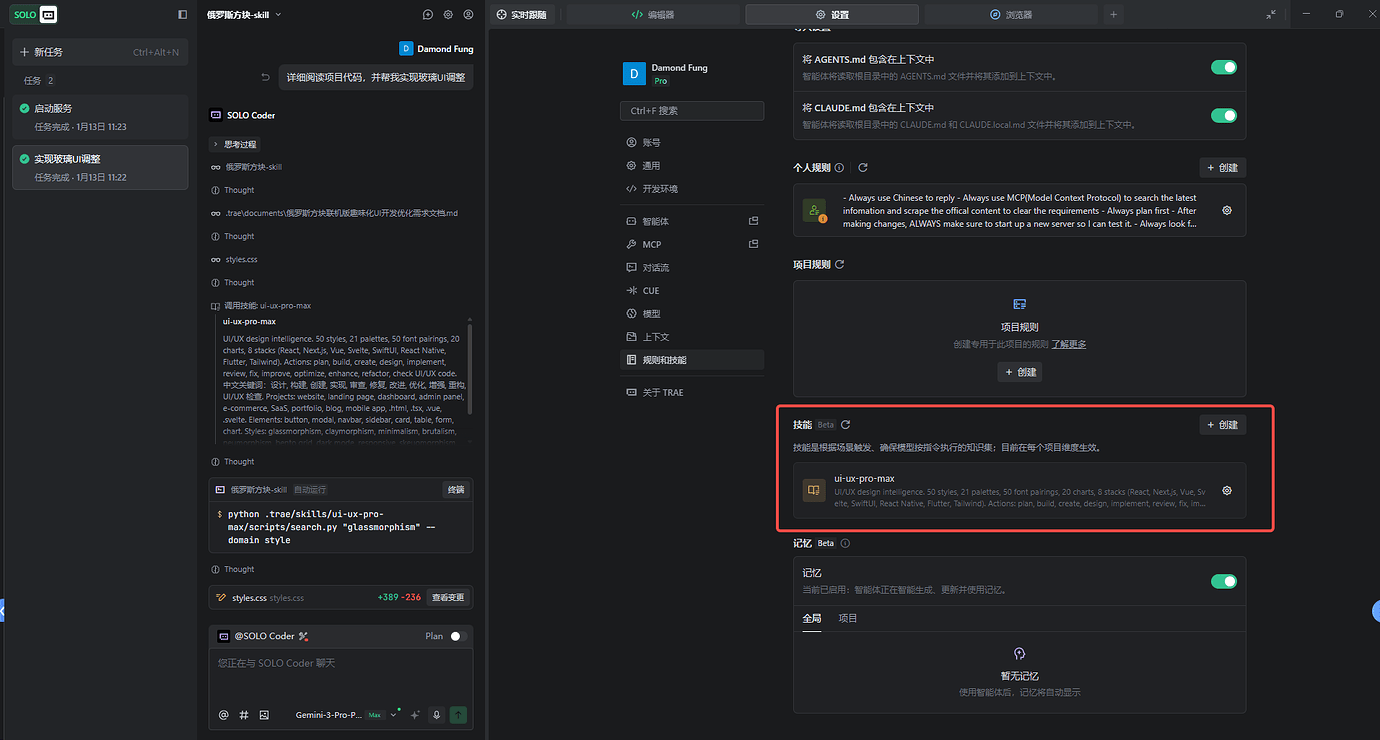
Task: Click the undo arrow beside the user message
Action: (265, 77)
